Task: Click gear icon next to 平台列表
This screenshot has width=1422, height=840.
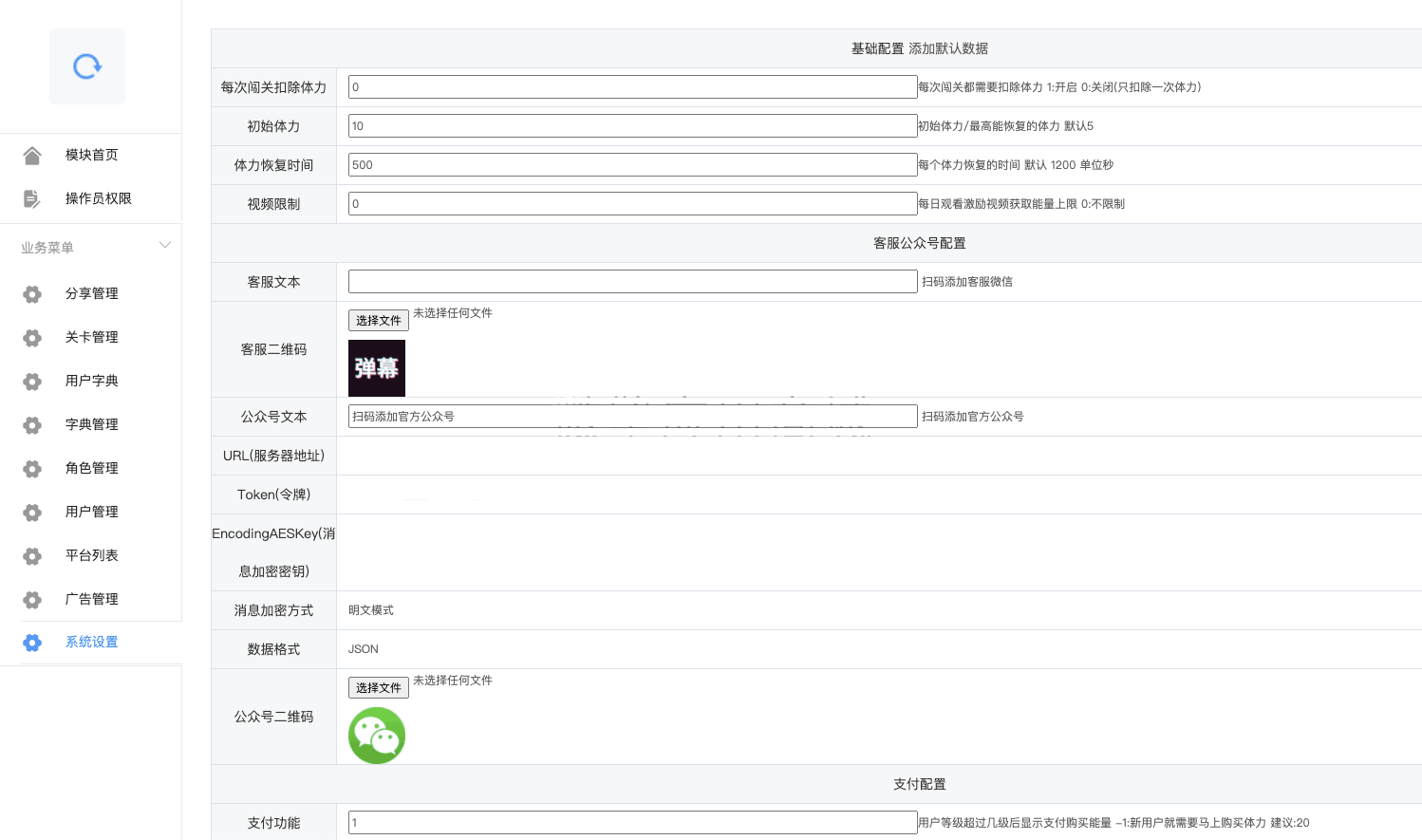Action: click(32, 556)
